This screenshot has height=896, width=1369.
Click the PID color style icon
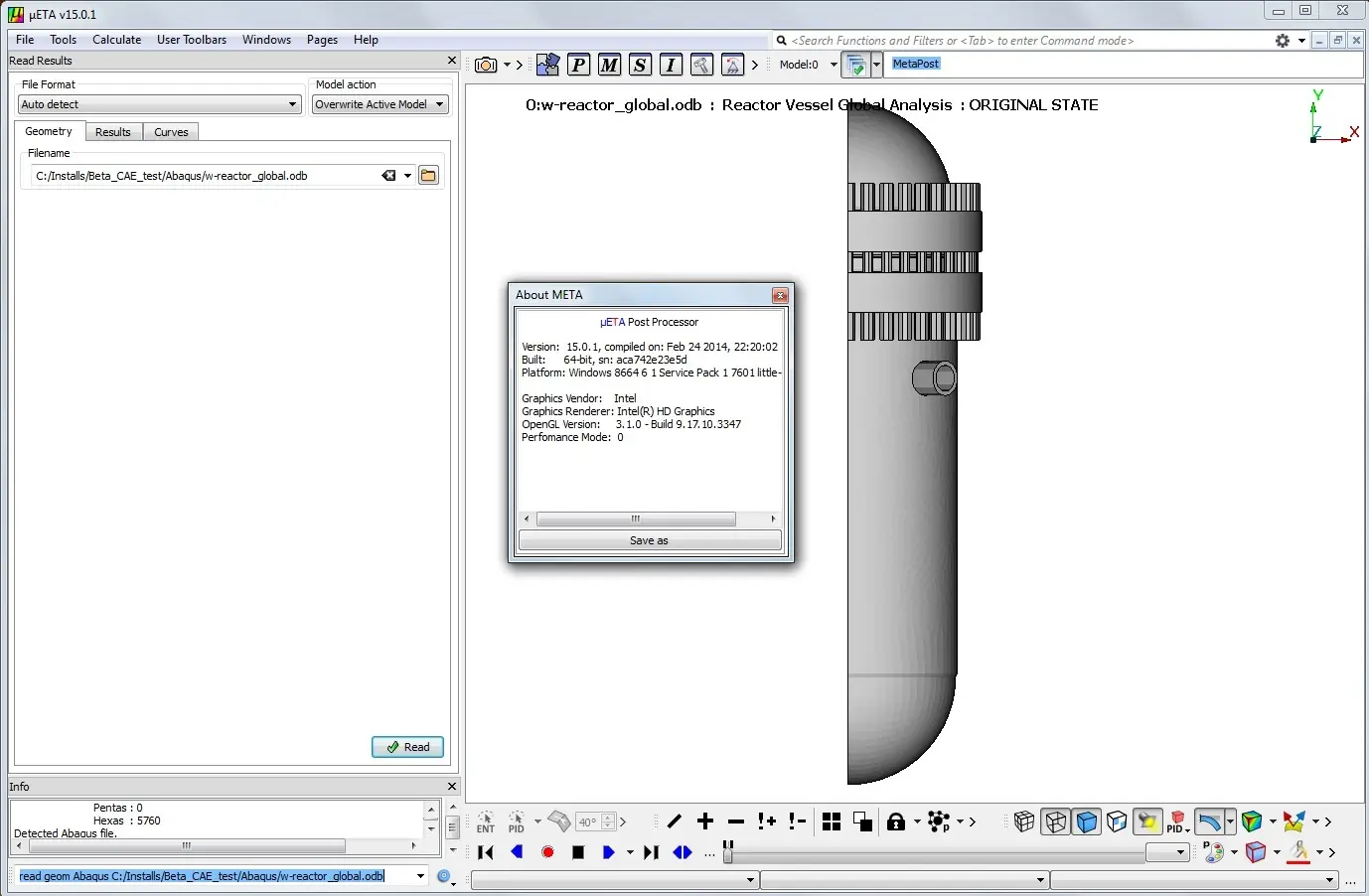(x=1177, y=822)
